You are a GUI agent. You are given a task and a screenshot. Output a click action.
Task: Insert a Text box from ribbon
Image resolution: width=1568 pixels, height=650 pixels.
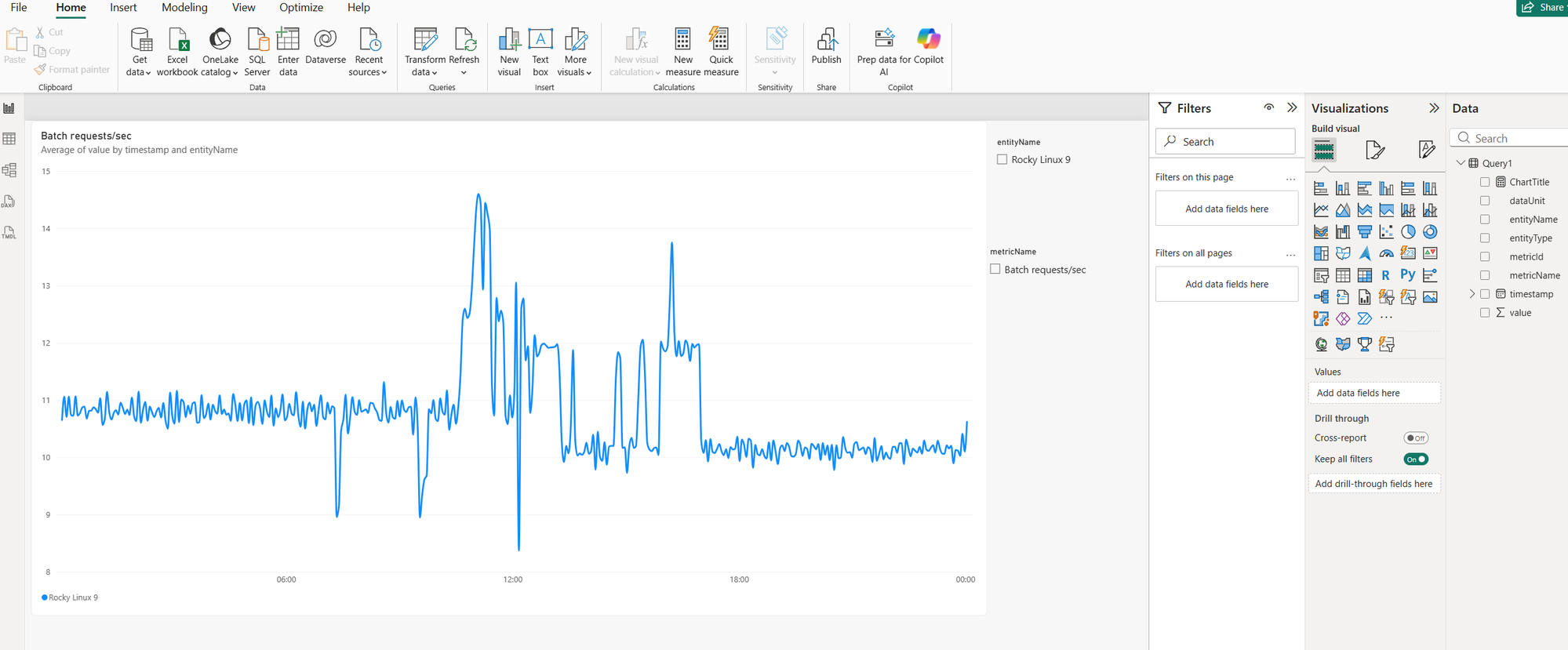(540, 52)
